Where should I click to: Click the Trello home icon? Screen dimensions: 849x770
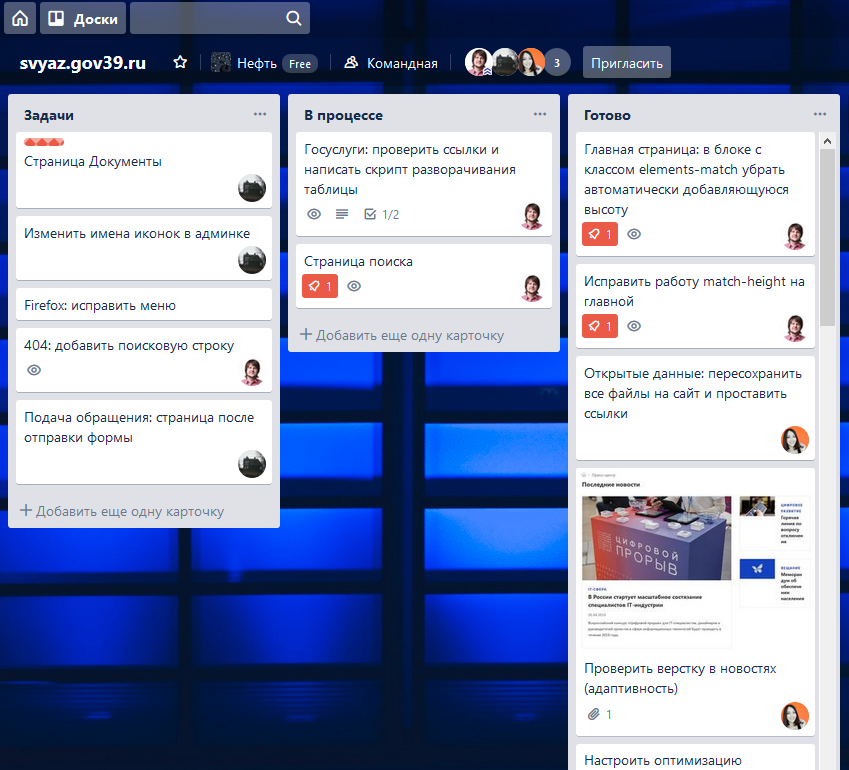pyautogui.click(x=20, y=18)
